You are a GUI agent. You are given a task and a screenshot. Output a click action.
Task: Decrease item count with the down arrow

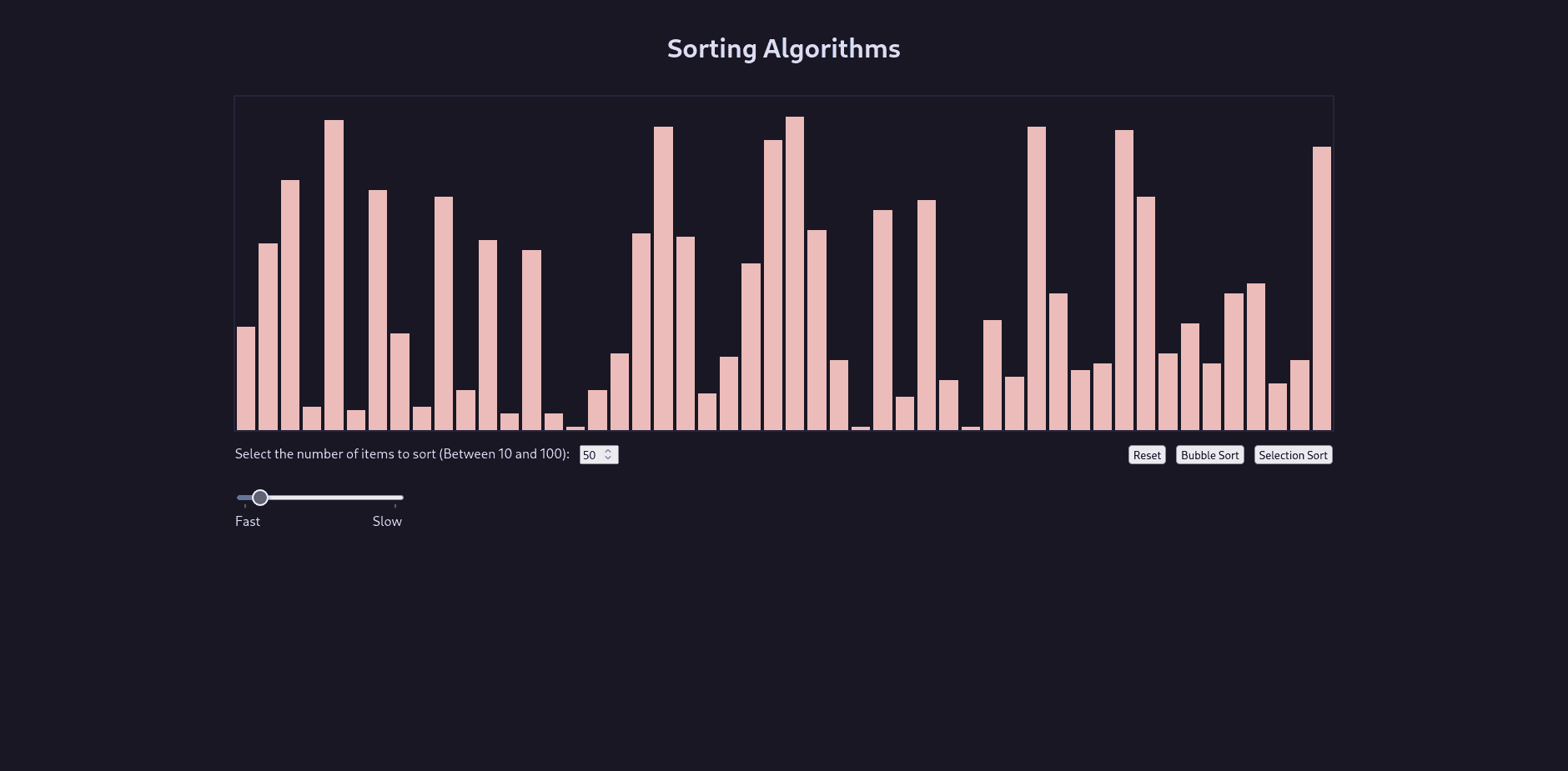coord(608,458)
